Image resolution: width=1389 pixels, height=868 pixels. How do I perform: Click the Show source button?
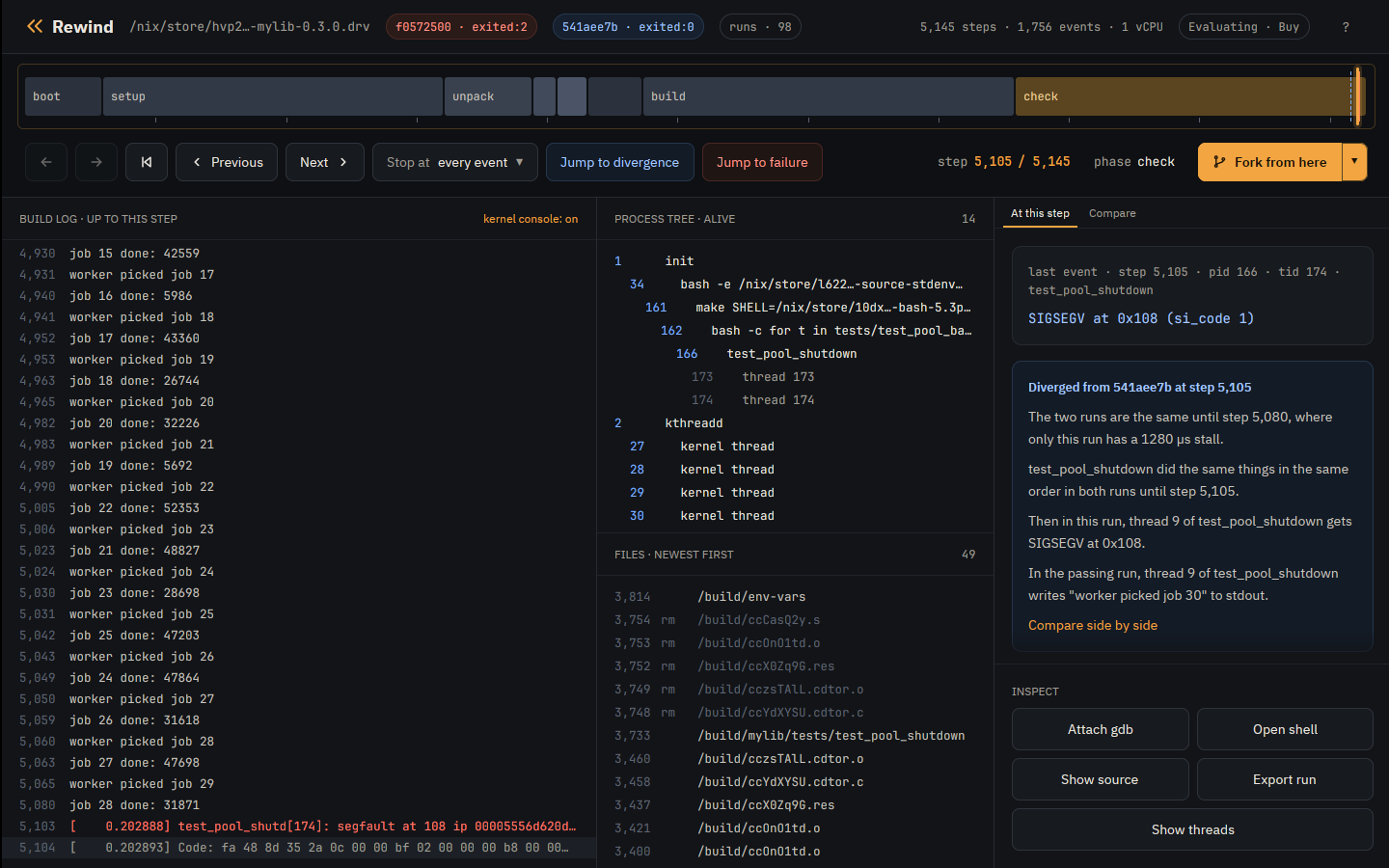tap(1101, 779)
